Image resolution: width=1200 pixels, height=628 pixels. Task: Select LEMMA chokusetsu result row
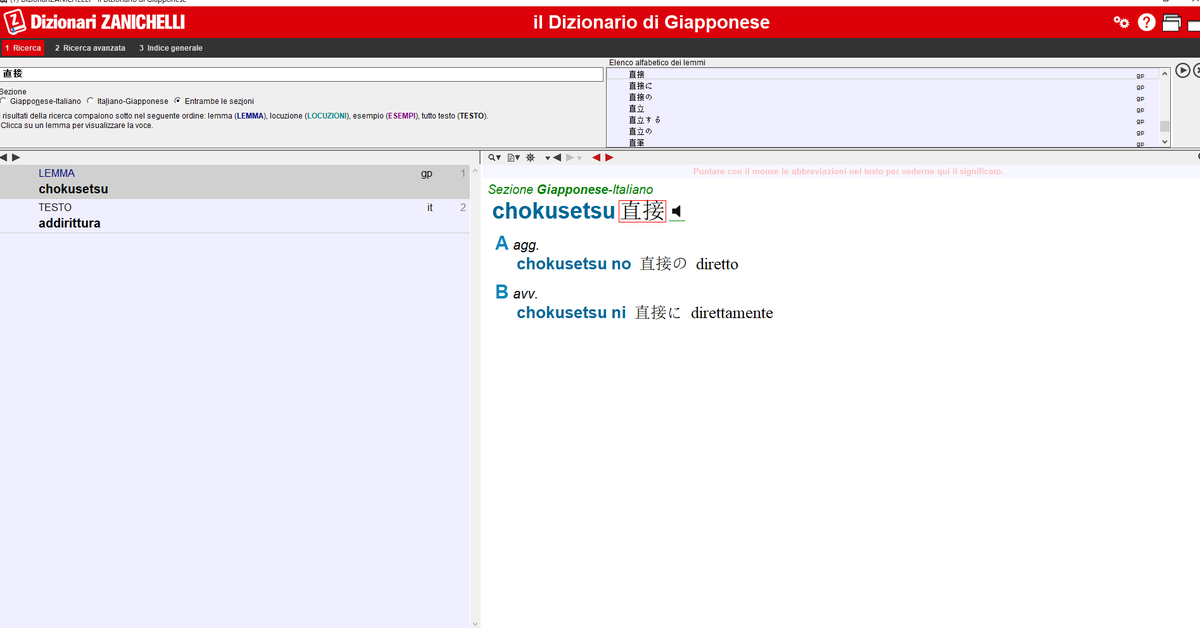[x=234, y=181]
